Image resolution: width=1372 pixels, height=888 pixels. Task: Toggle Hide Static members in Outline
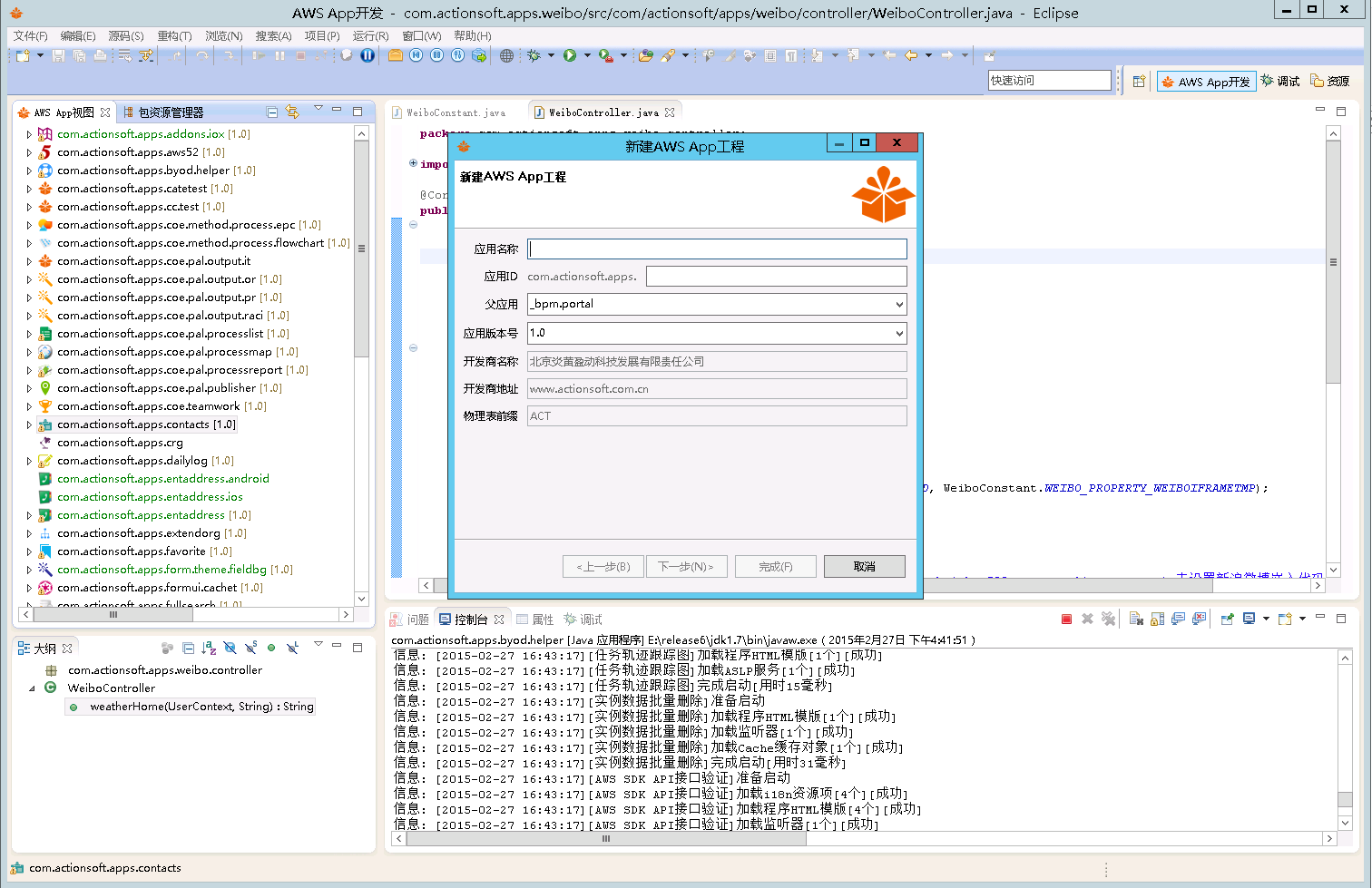pos(250,648)
